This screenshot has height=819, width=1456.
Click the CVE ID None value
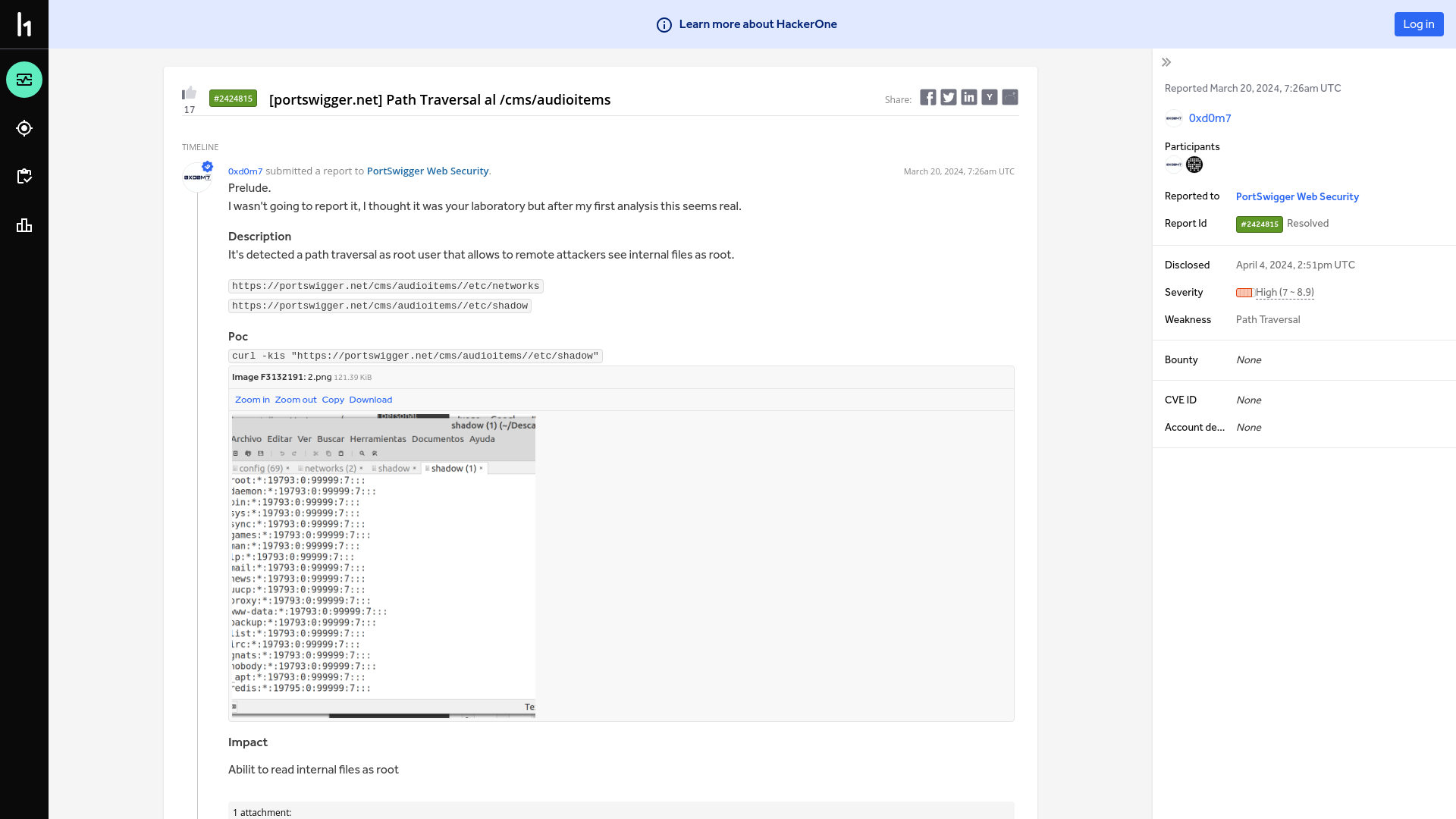click(1248, 400)
